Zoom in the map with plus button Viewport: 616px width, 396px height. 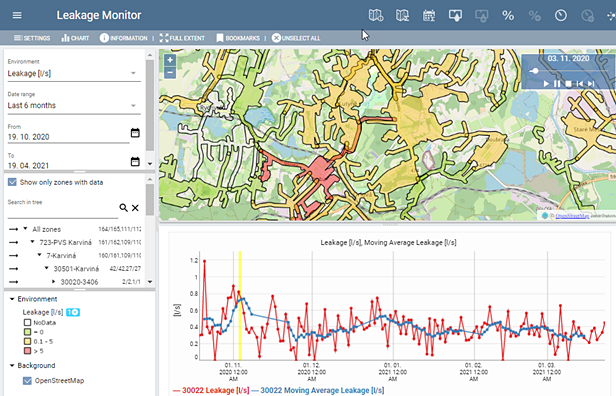[x=170, y=60]
